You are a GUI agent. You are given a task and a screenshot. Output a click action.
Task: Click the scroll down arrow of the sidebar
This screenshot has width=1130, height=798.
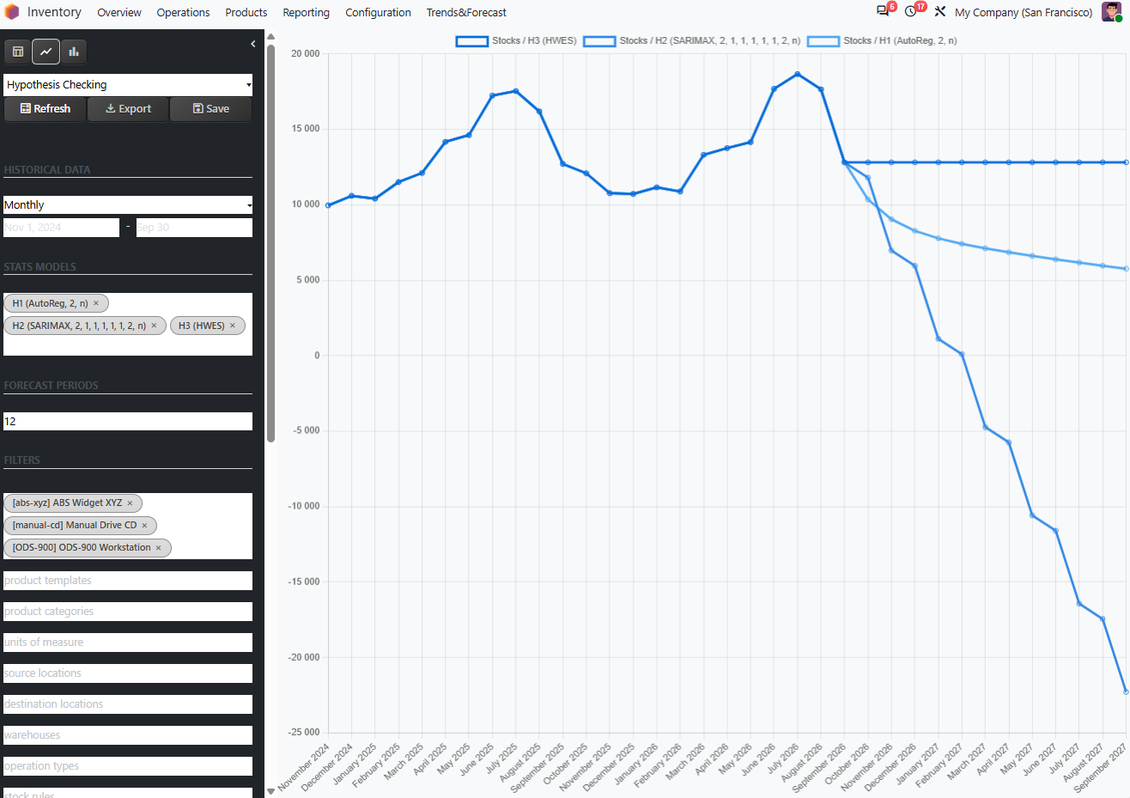[x=271, y=791]
